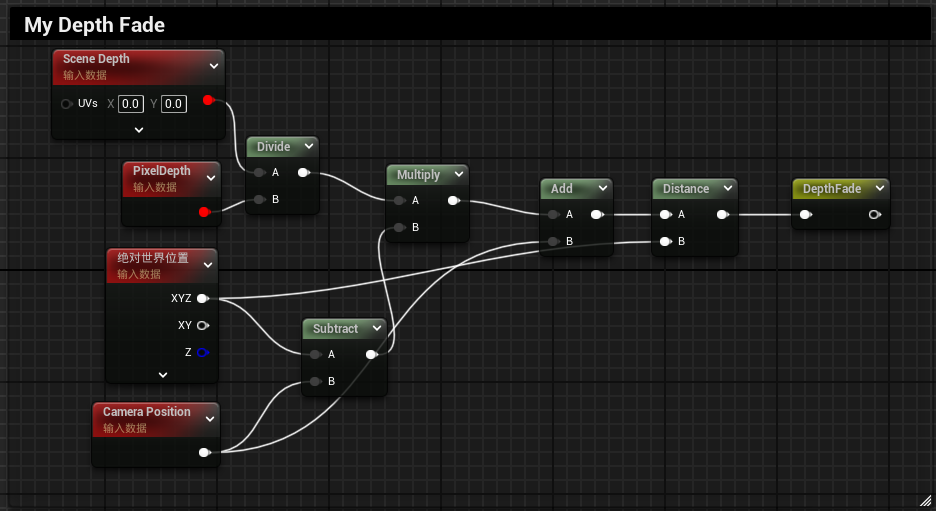The image size is (936, 511).
Task: Click the Multiply node B input pin
Action: click(x=399, y=227)
